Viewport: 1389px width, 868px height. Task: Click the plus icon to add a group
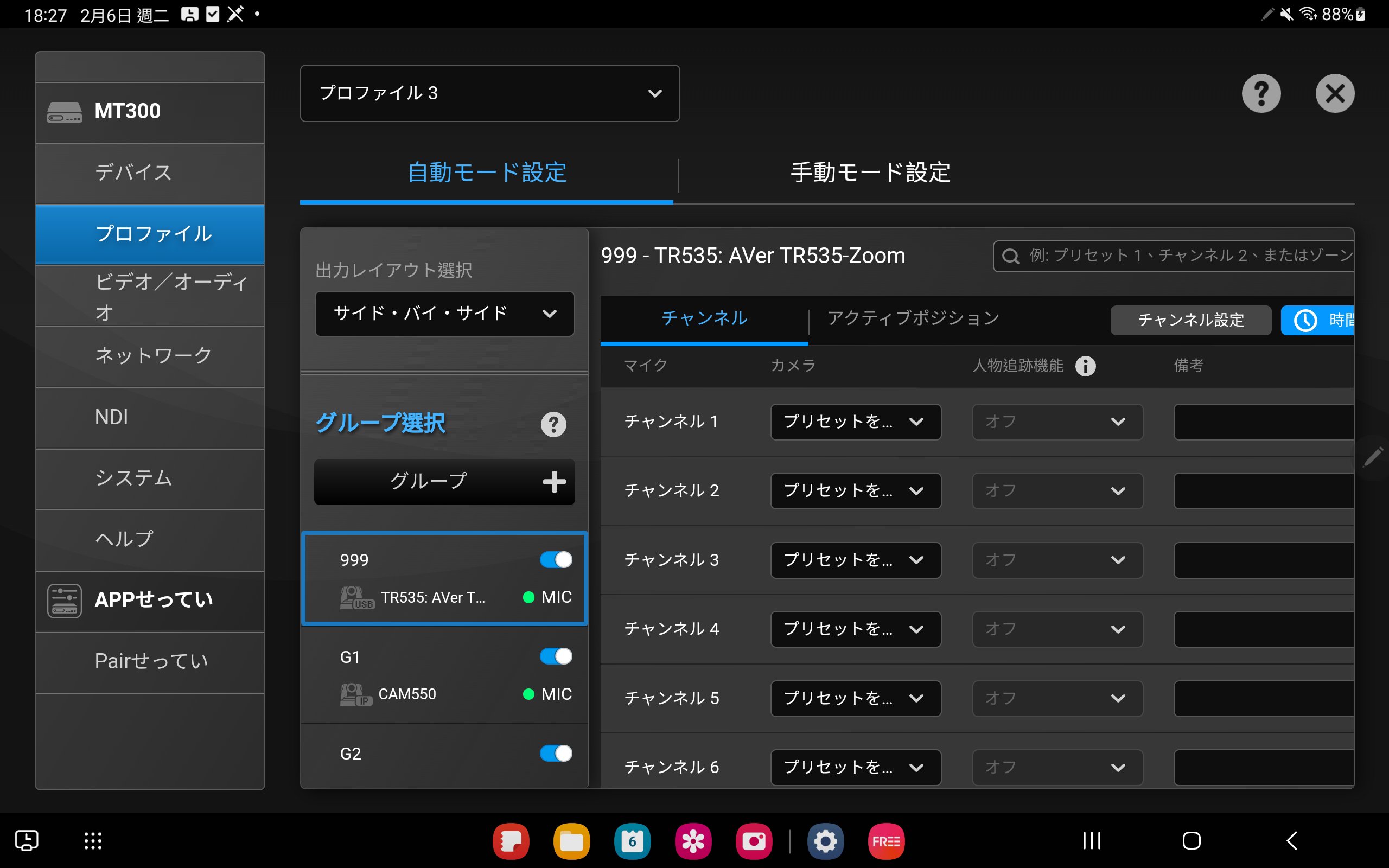click(554, 482)
